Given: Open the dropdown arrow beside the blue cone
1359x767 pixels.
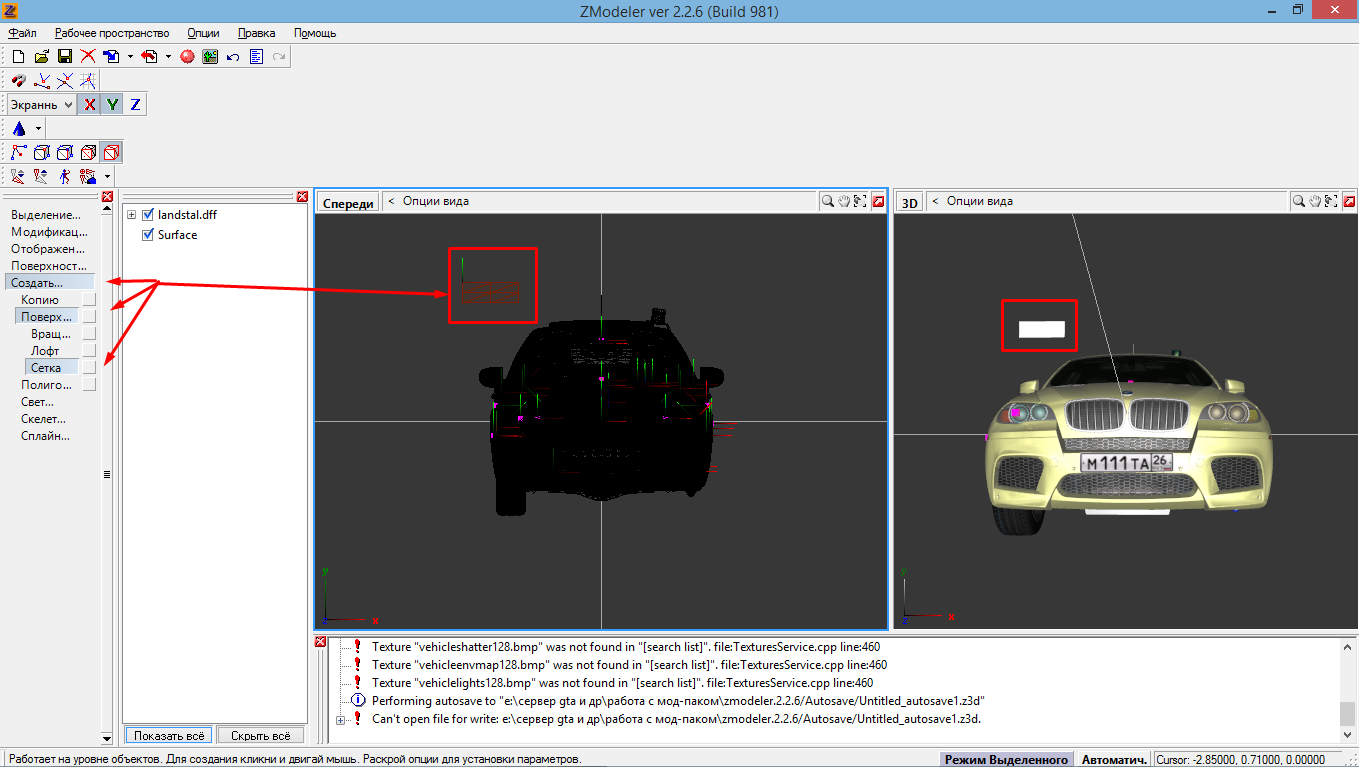Looking at the screenshot, I should point(39,129).
